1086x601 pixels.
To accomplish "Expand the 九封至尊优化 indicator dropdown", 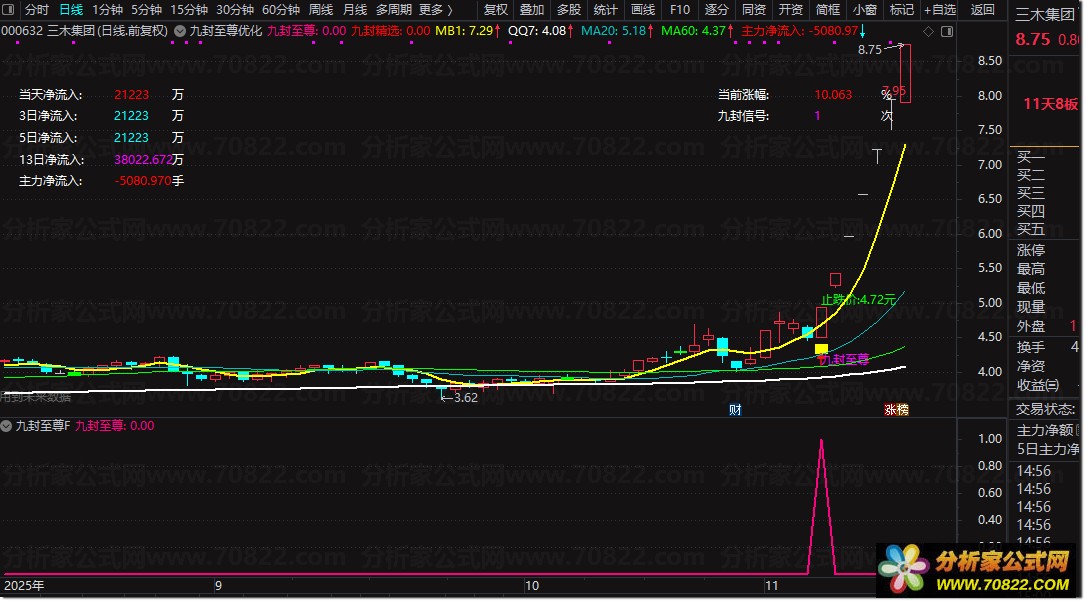I will pos(180,30).
